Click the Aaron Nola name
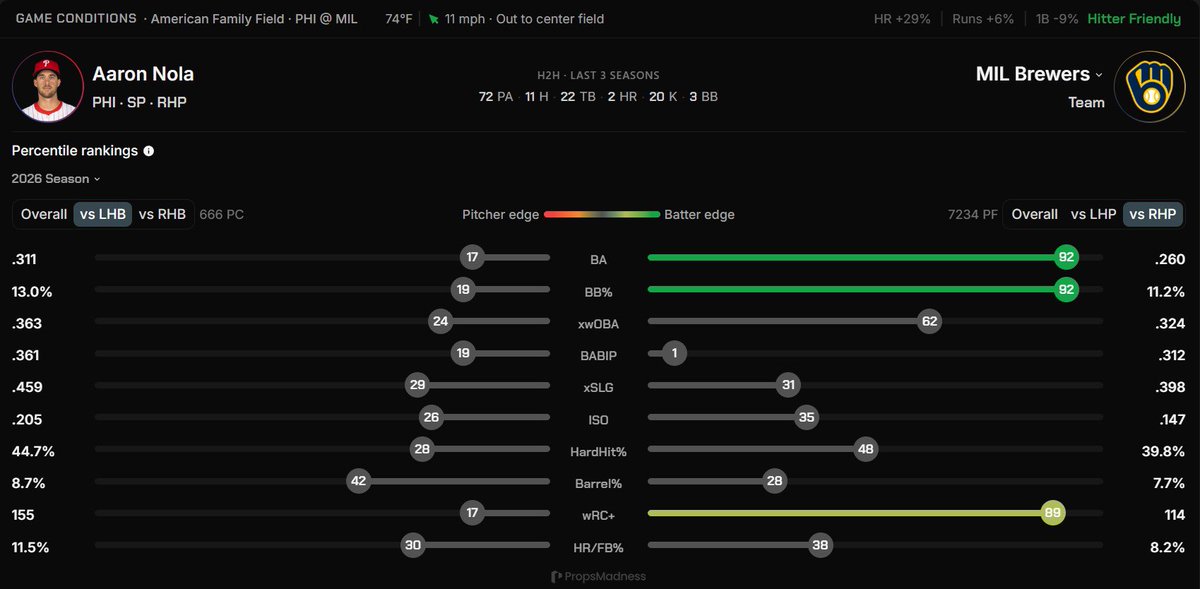 [143, 74]
